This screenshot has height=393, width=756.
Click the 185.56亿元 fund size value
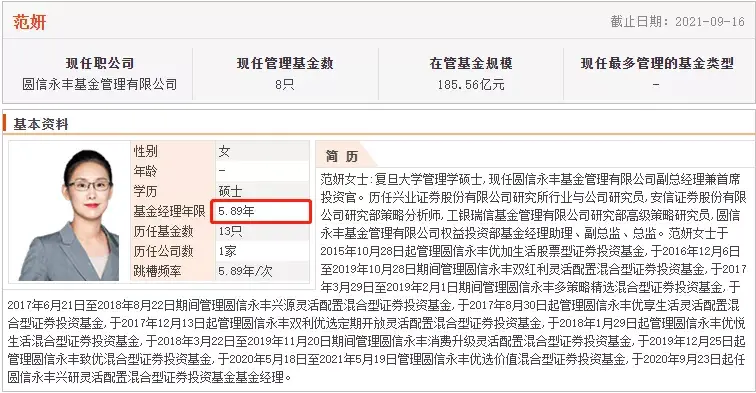coord(471,85)
